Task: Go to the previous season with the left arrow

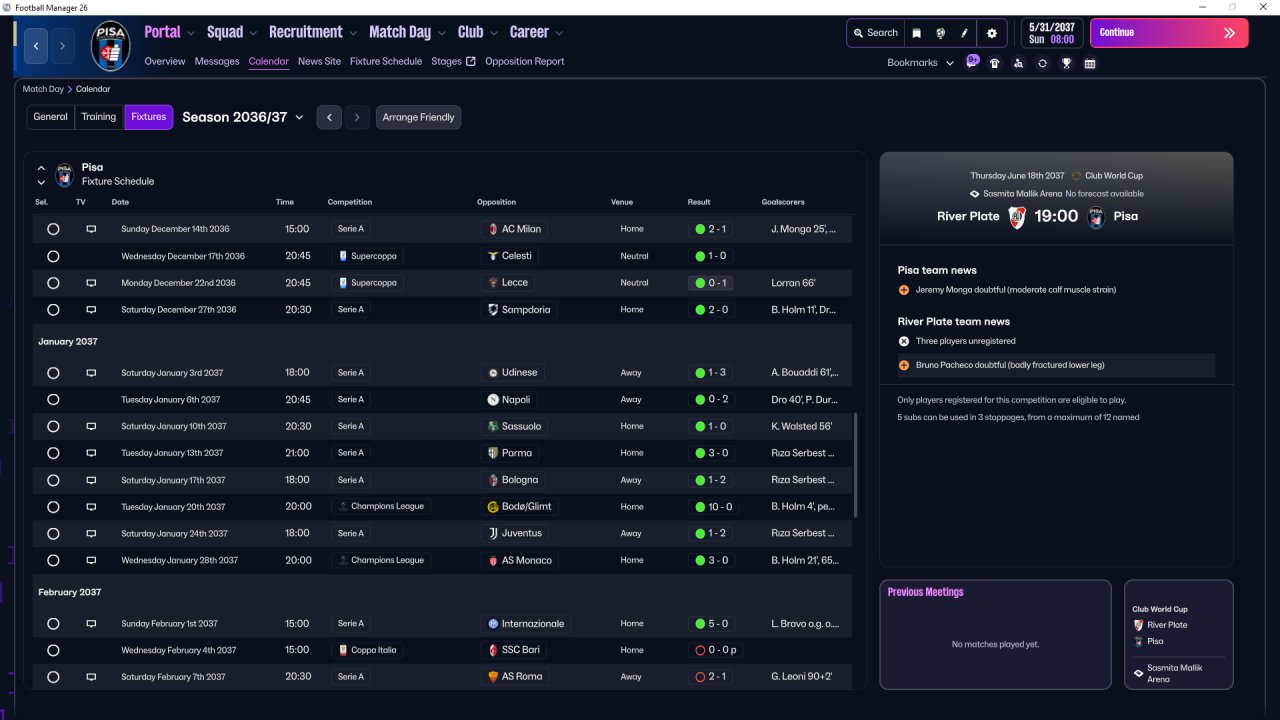Action: pos(329,117)
